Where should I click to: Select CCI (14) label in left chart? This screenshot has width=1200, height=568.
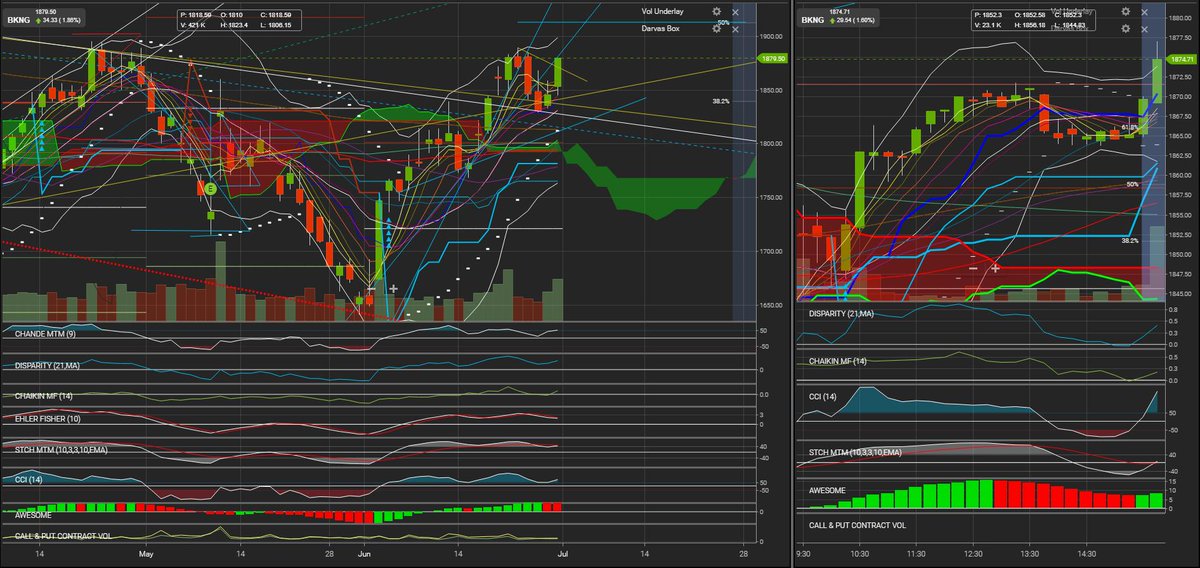(30, 482)
